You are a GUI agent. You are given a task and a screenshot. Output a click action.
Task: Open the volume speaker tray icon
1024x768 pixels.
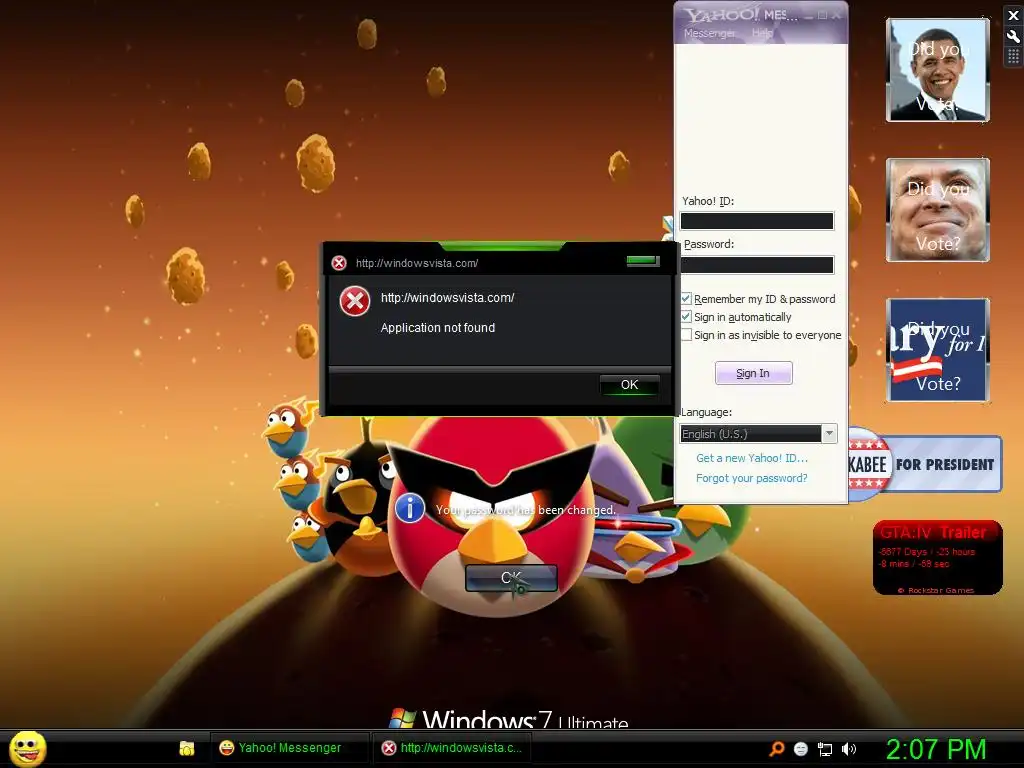coord(848,749)
